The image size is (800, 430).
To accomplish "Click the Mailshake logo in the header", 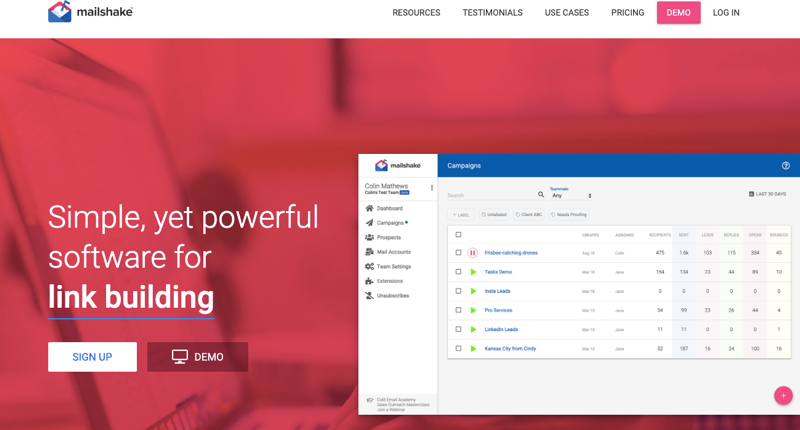I will tap(90, 12).
